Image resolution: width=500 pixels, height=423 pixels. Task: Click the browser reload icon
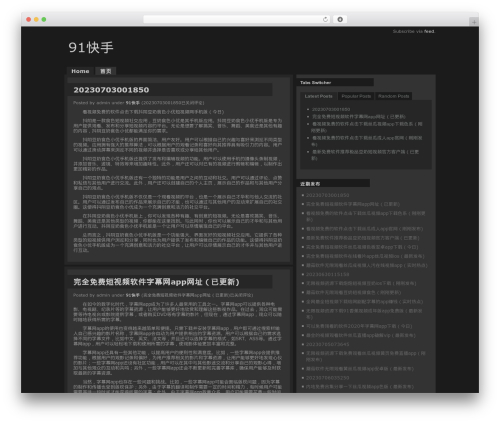[x=325, y=19]
